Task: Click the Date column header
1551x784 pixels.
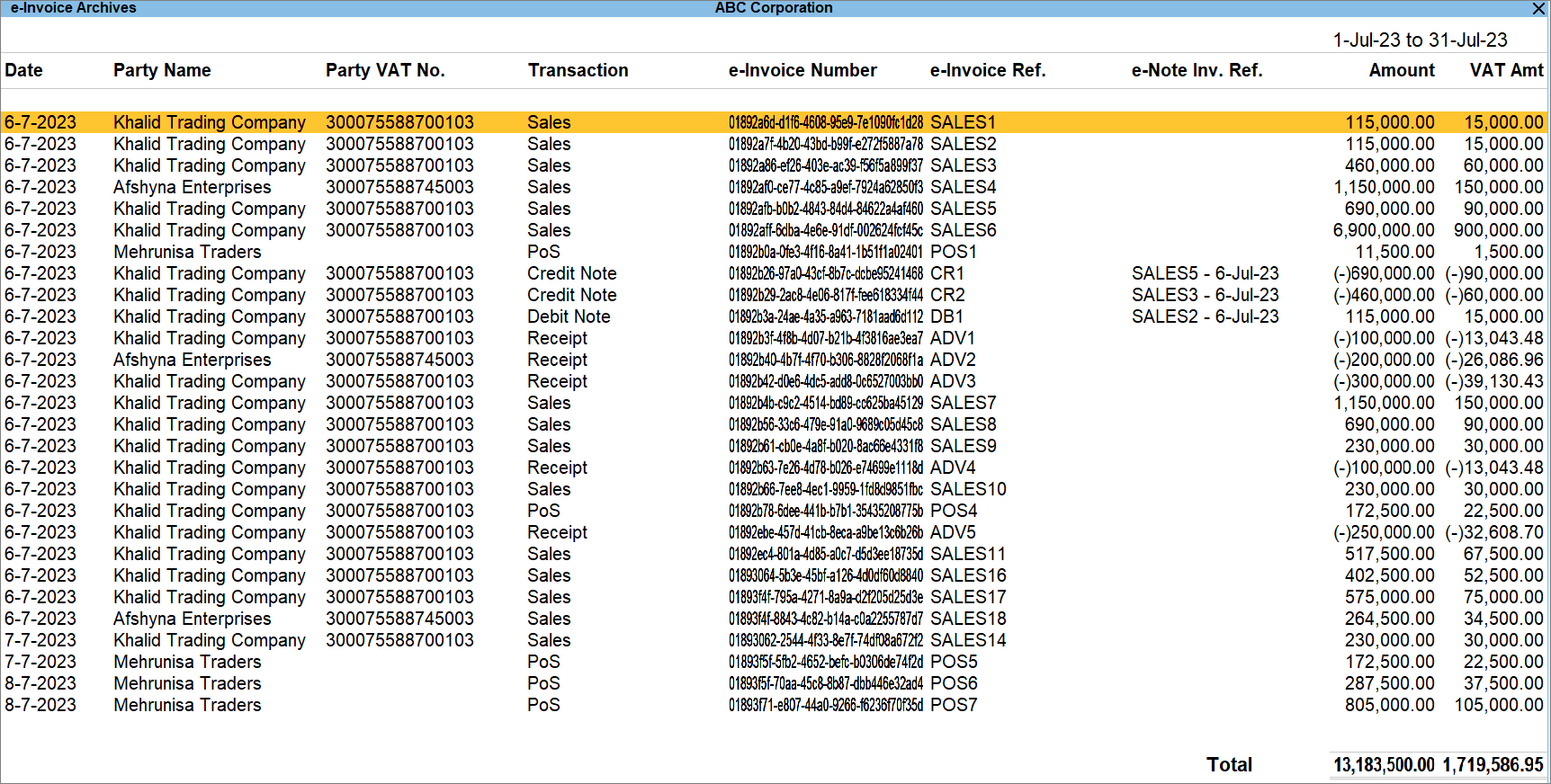Action: point(23,70)
